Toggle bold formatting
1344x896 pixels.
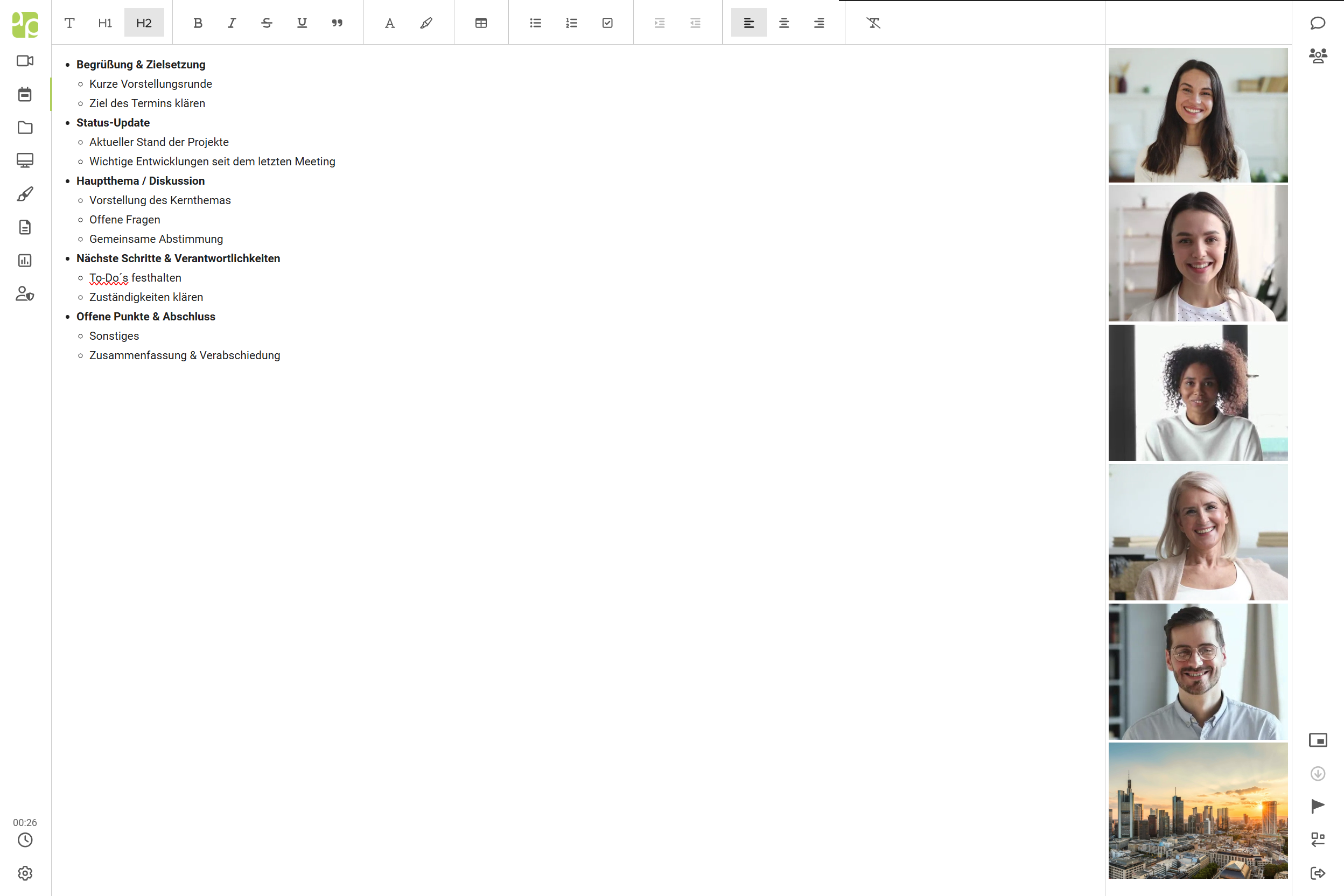click(x=198, y=23)
